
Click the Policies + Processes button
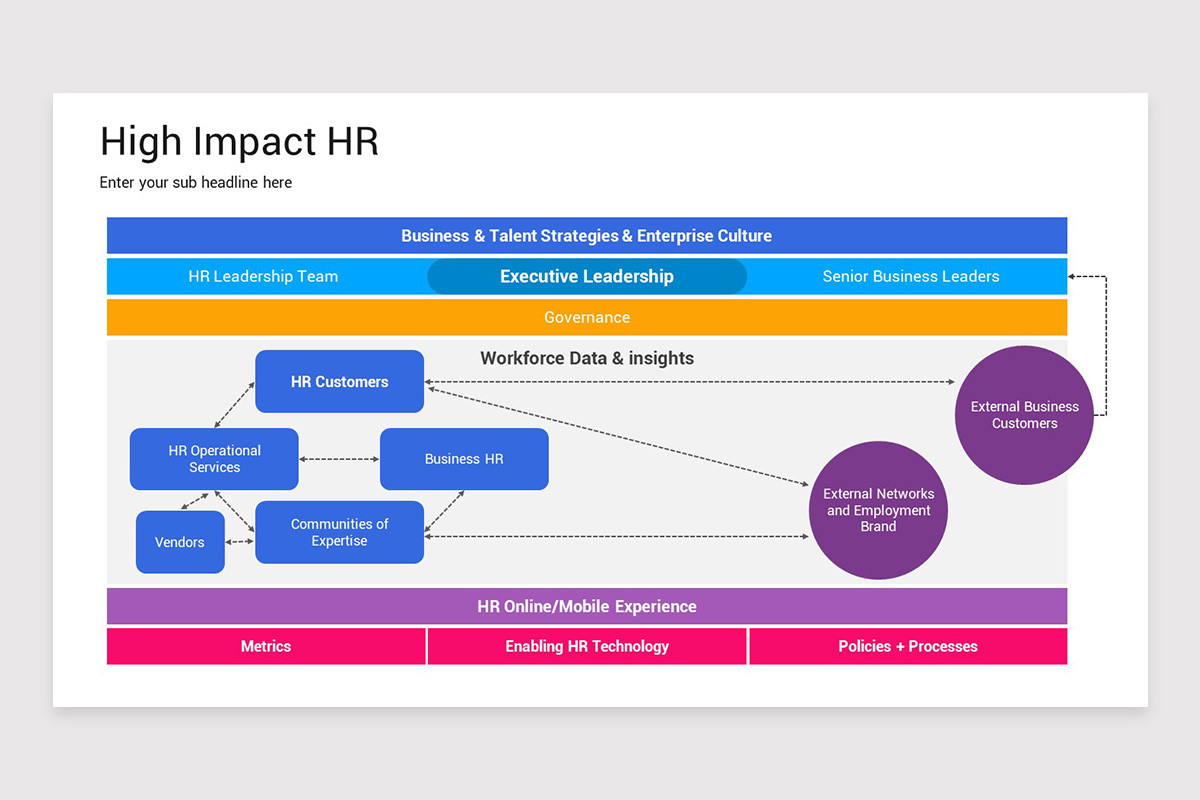coord(907,646)
